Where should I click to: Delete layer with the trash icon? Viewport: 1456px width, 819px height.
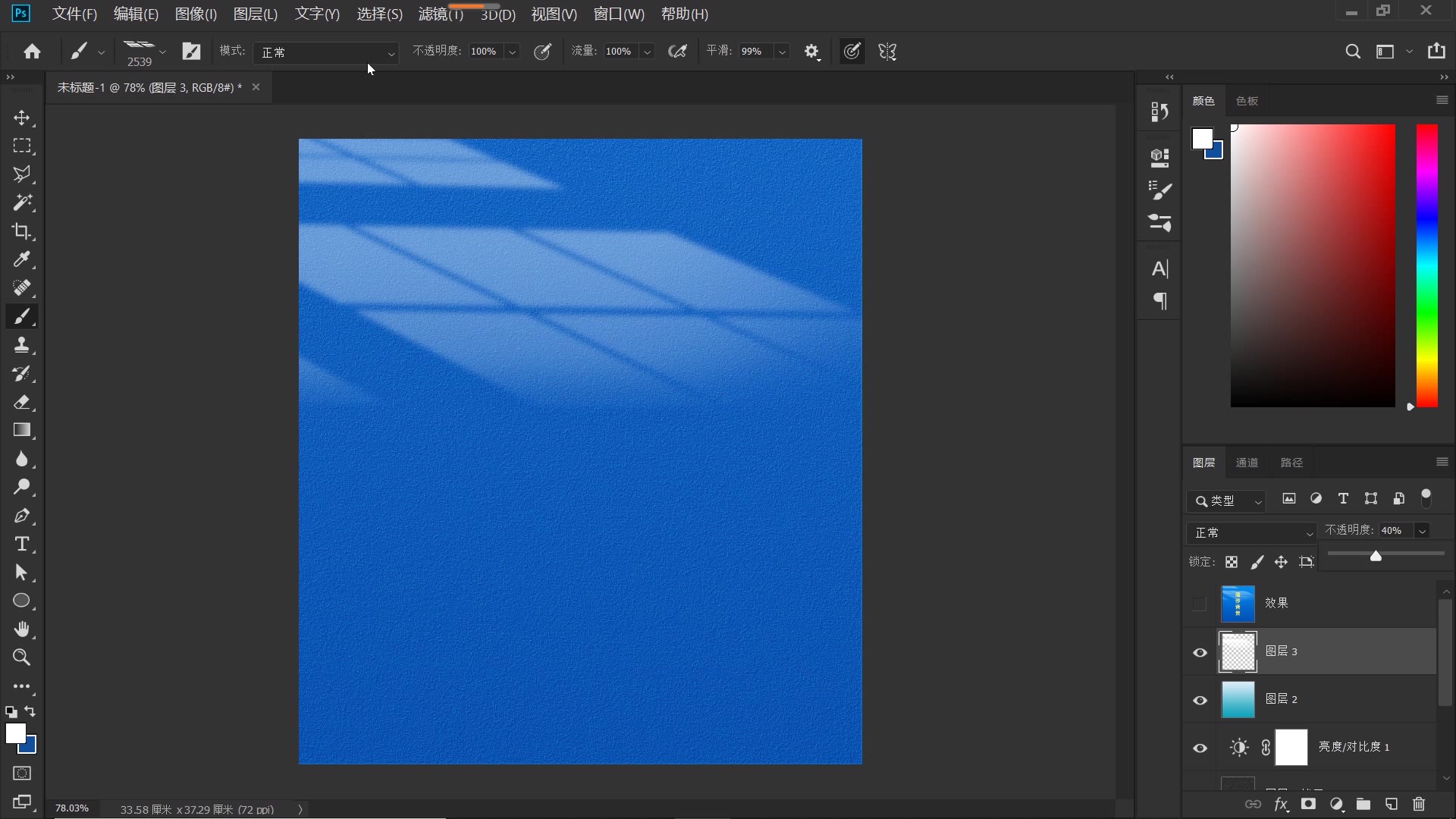click(1419, 804)
